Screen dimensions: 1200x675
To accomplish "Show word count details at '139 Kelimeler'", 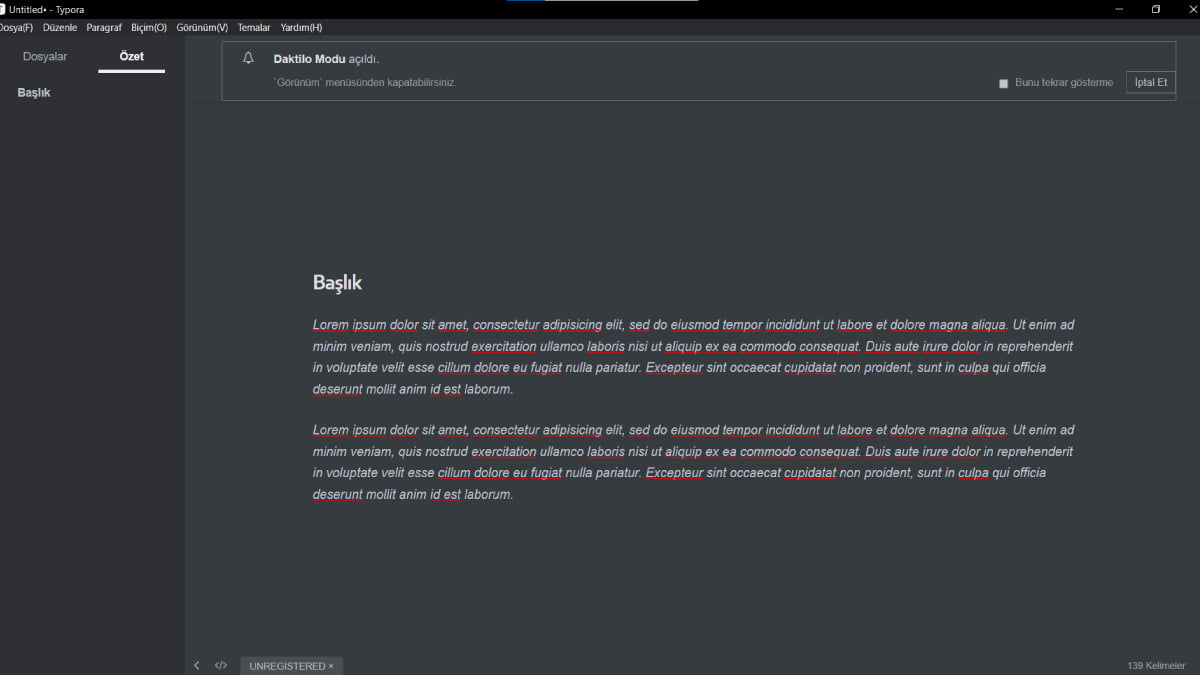I will pyautogui.click(x=1157, y=666).
